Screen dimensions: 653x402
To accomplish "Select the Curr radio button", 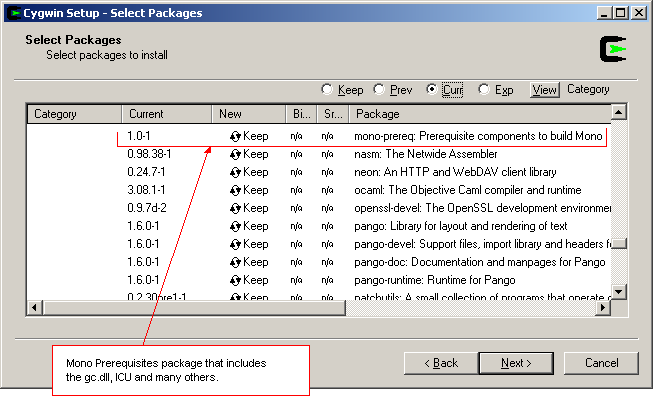I will point(431,89).
